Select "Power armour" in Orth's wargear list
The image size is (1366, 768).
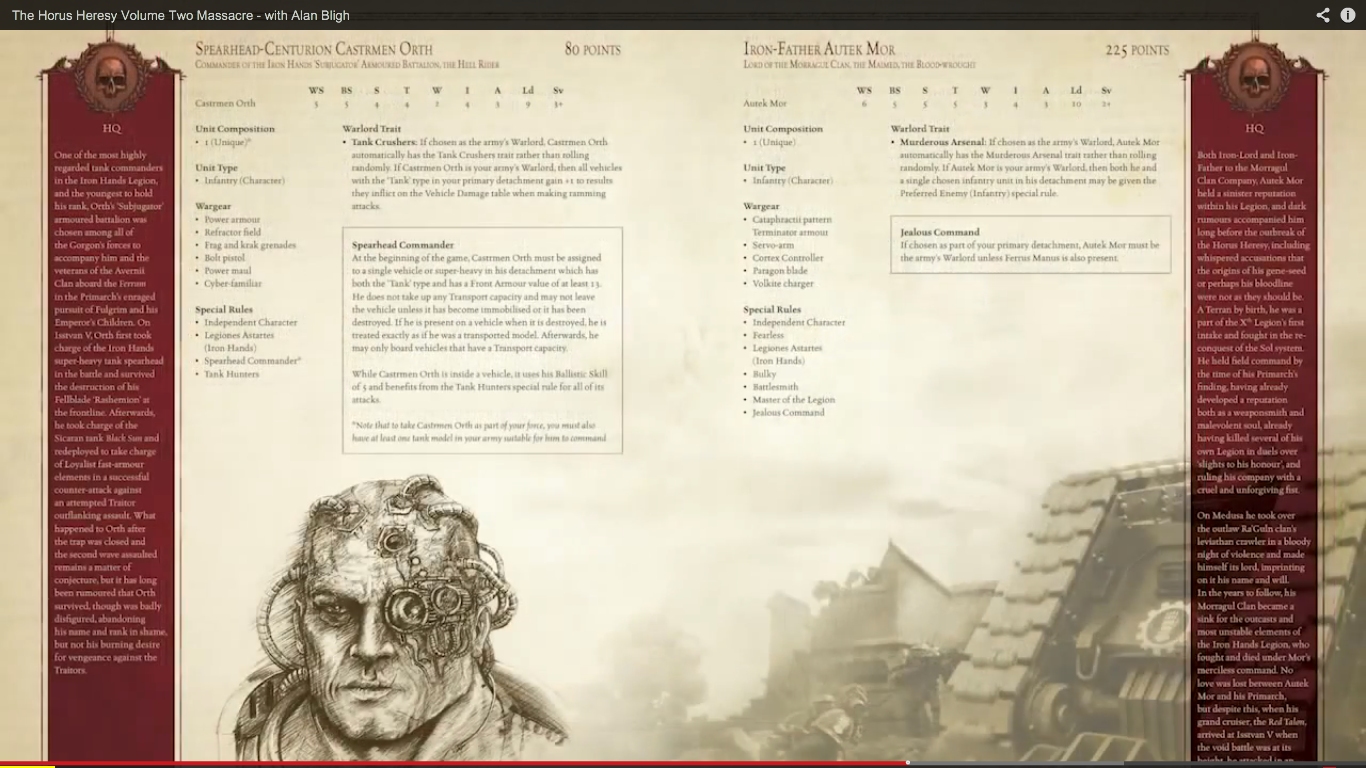232,219
